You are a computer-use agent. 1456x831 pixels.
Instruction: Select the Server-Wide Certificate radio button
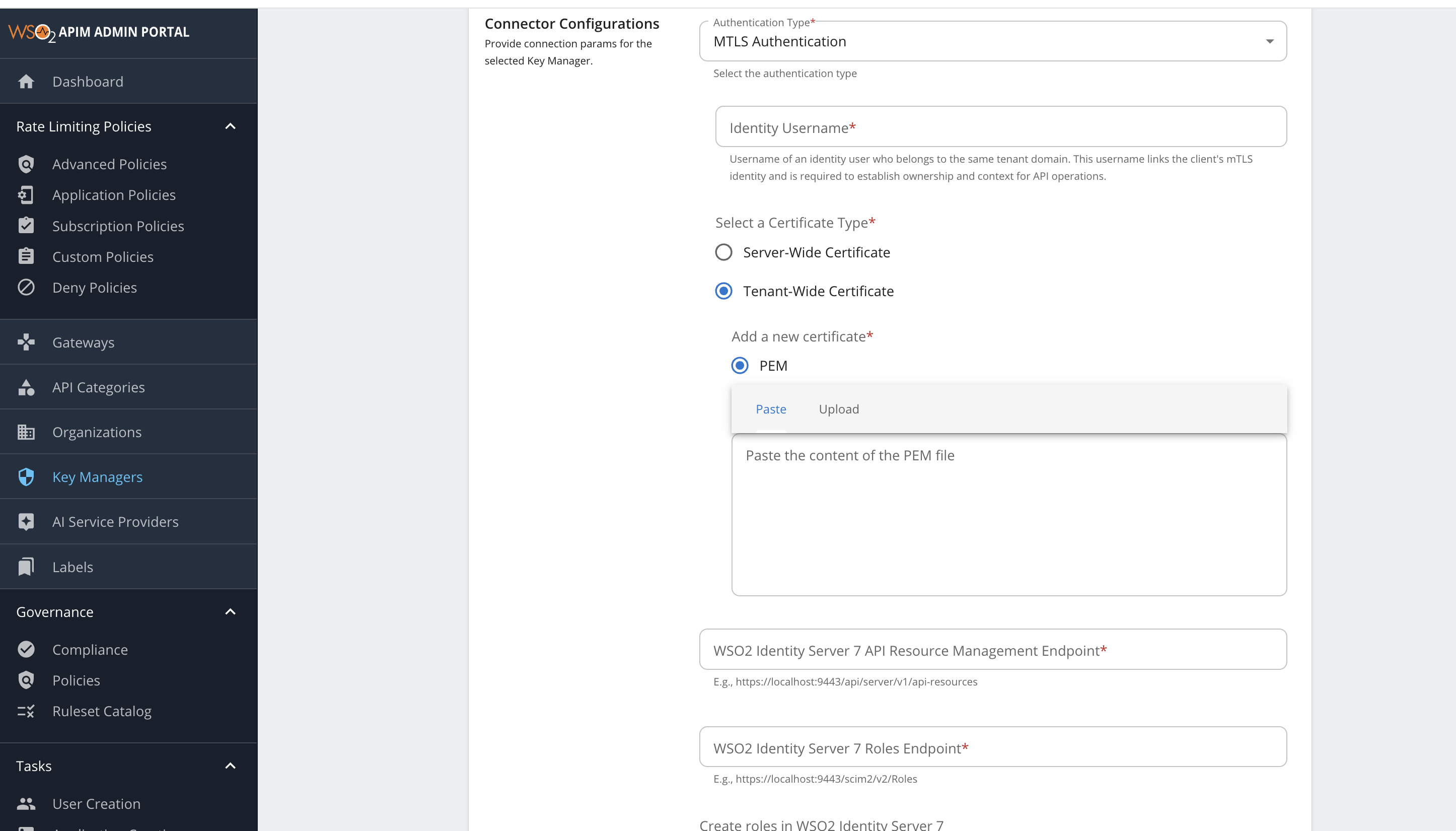(x=723, y=252)
